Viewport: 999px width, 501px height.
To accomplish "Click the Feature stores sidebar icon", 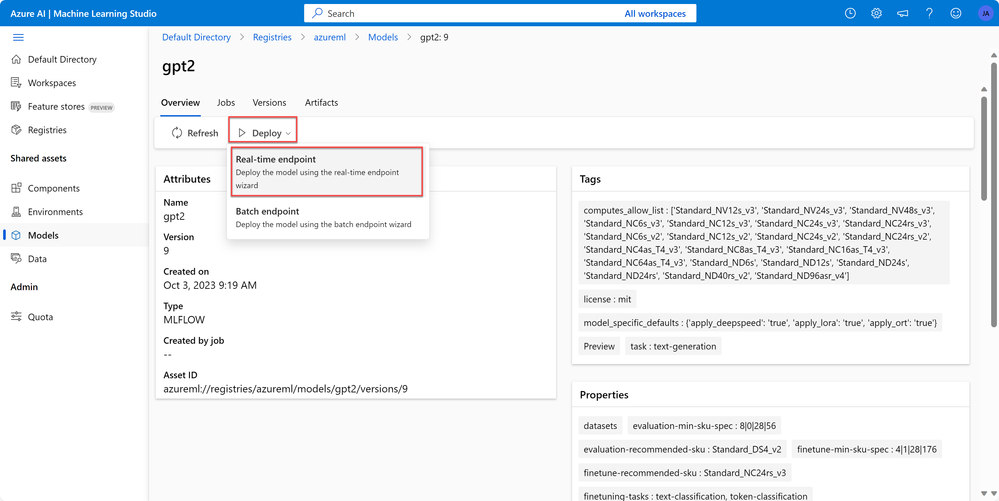I will click(x=17, y=106).
